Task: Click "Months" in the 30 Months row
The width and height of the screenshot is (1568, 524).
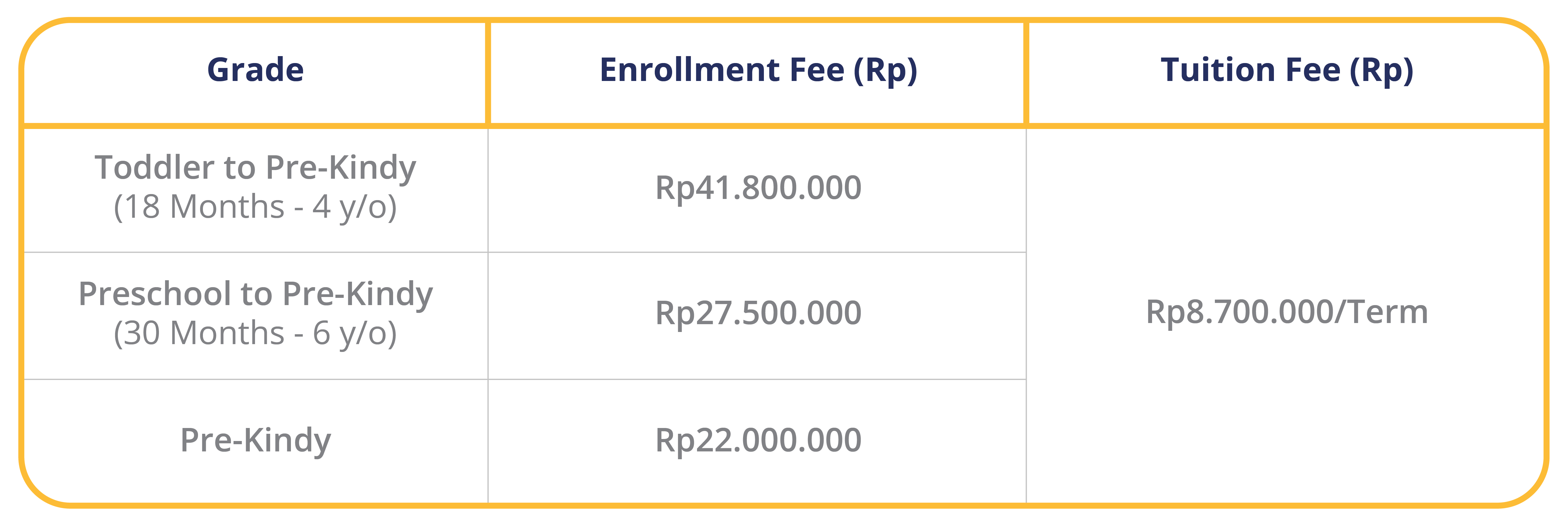Action: (x=227, y=333)
